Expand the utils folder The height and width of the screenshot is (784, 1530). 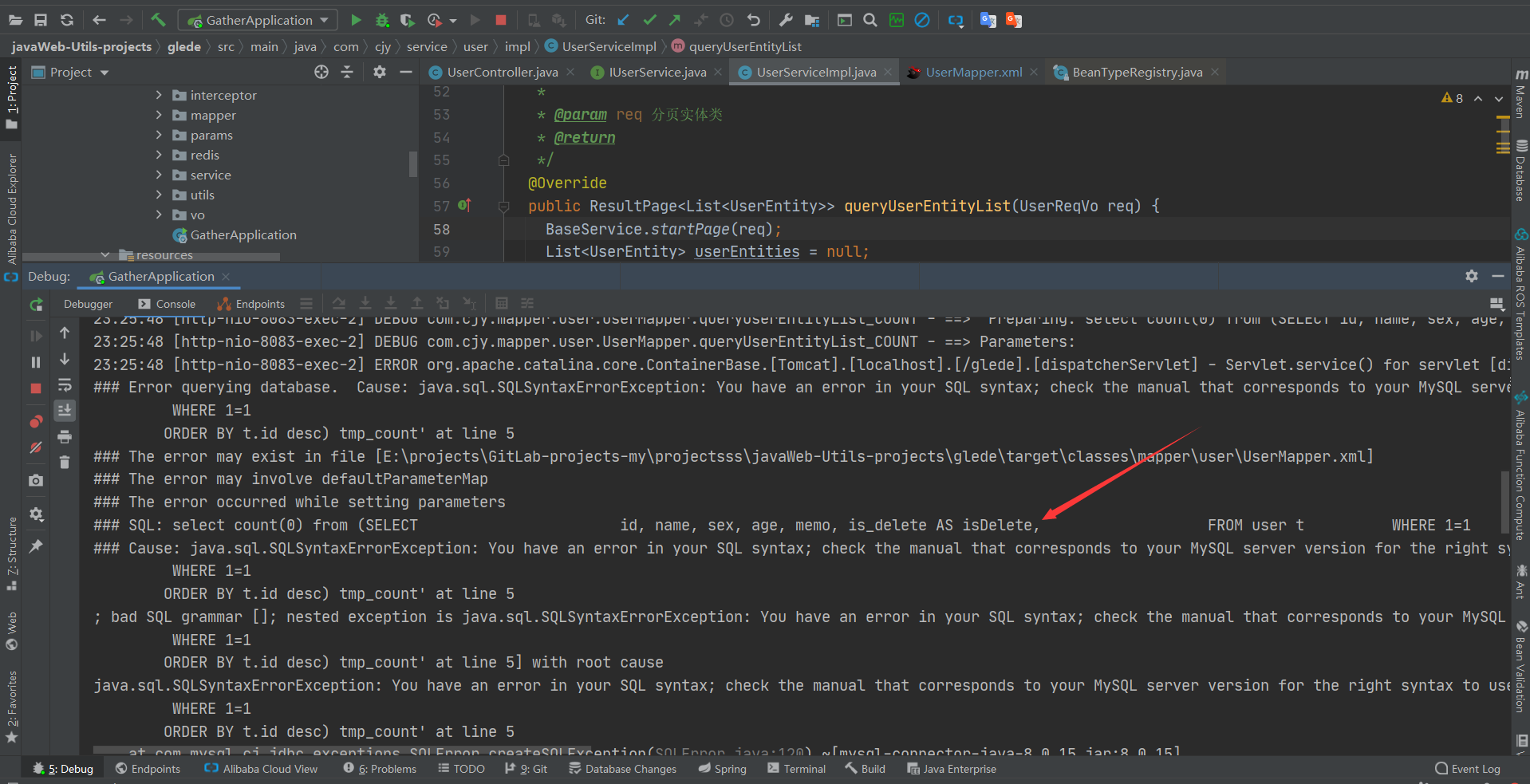click(x=159, y=195)
